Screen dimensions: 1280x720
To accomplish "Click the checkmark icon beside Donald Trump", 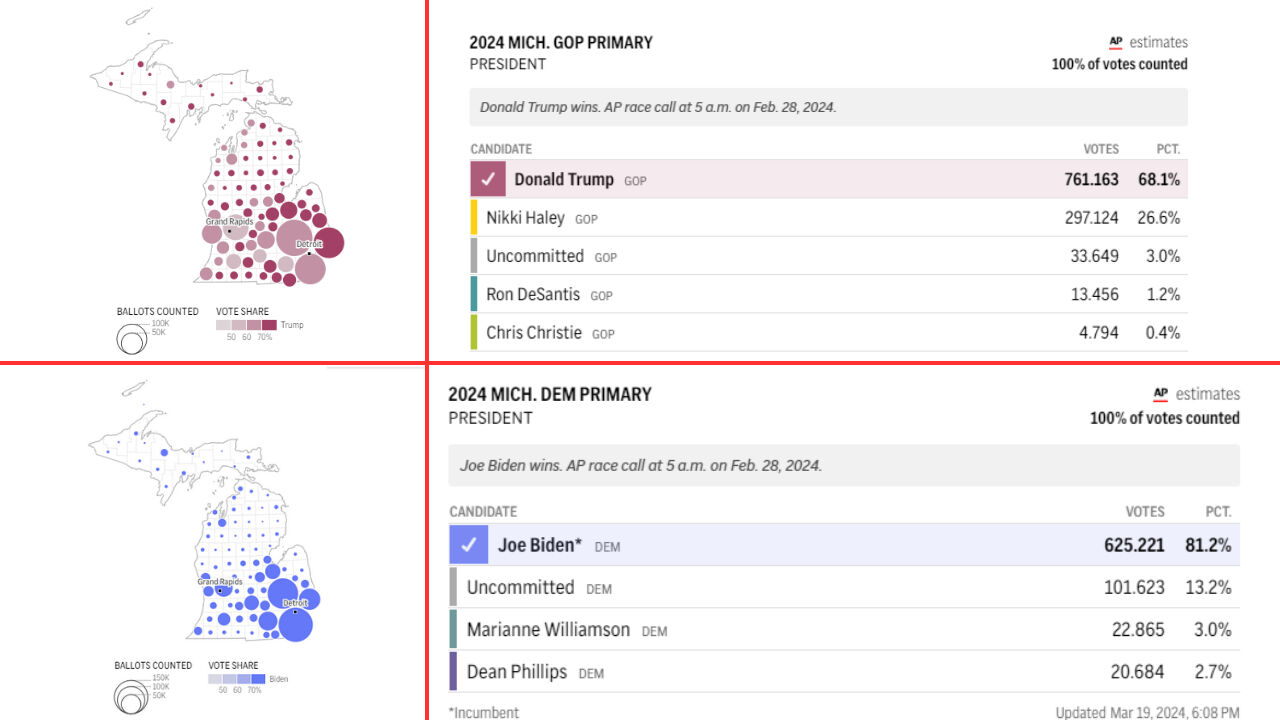I will coord(488,180).
